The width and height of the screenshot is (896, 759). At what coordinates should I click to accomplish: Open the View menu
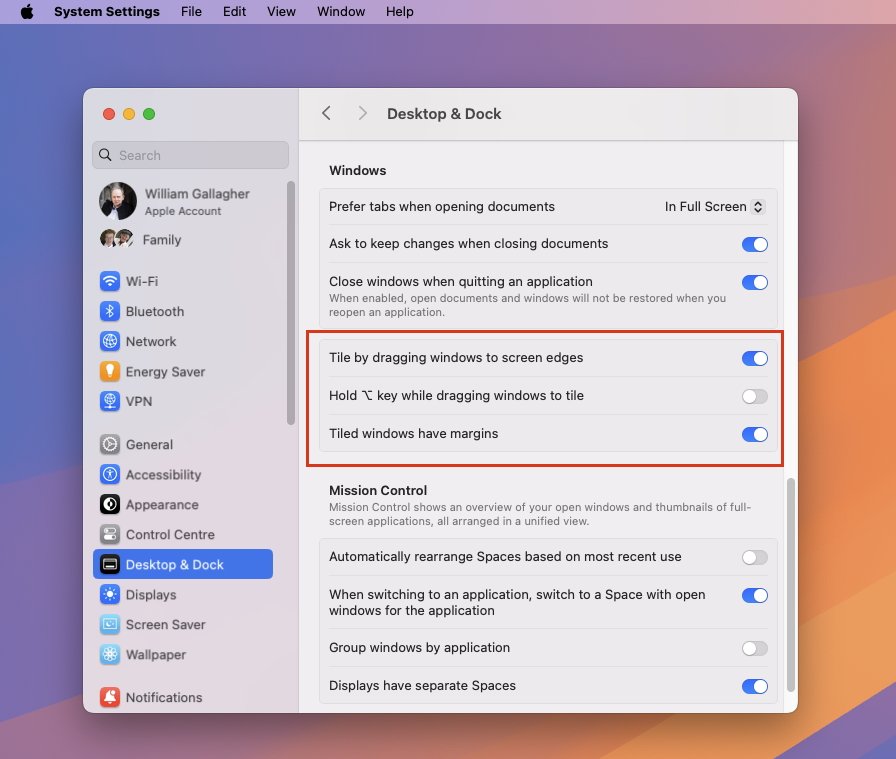click(281, 11)
